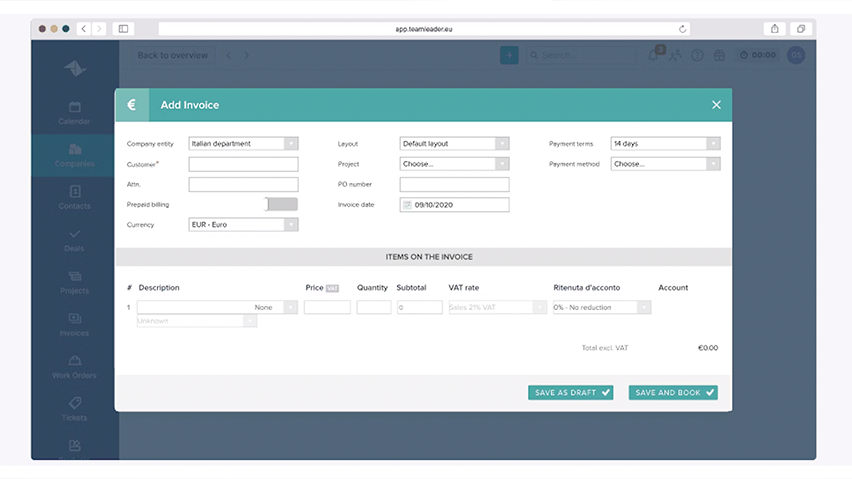Open Calendar in the sidebar

click(74, 113)
